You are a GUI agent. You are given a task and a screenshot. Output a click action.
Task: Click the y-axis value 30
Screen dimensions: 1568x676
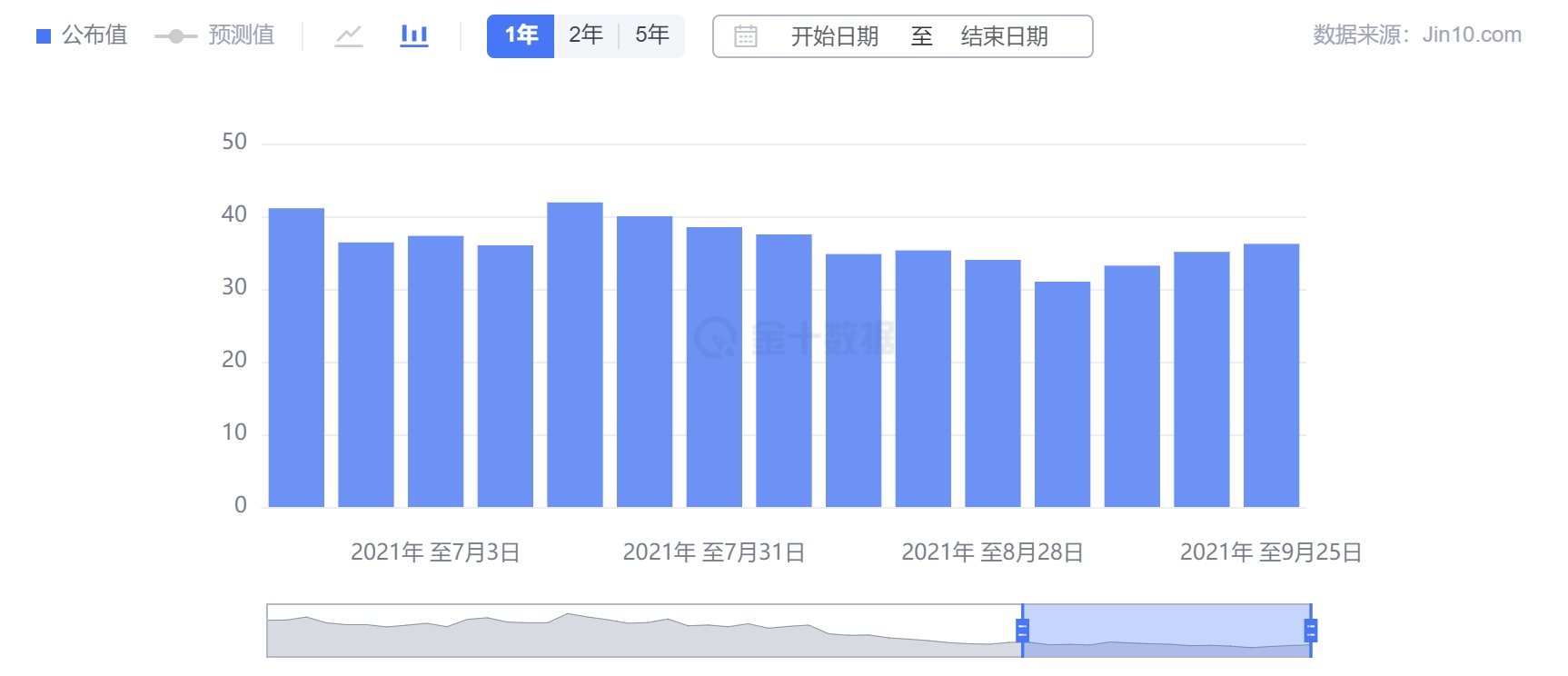click(x=234, y=287)
